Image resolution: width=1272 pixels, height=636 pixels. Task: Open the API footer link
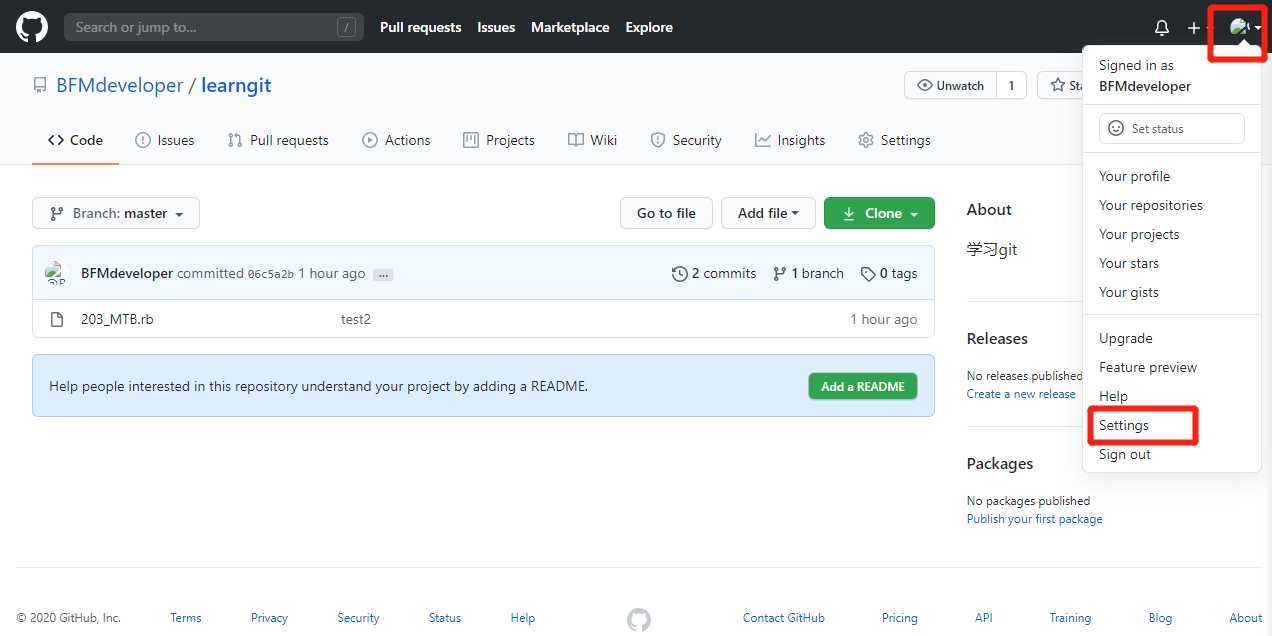pos(984,618)
